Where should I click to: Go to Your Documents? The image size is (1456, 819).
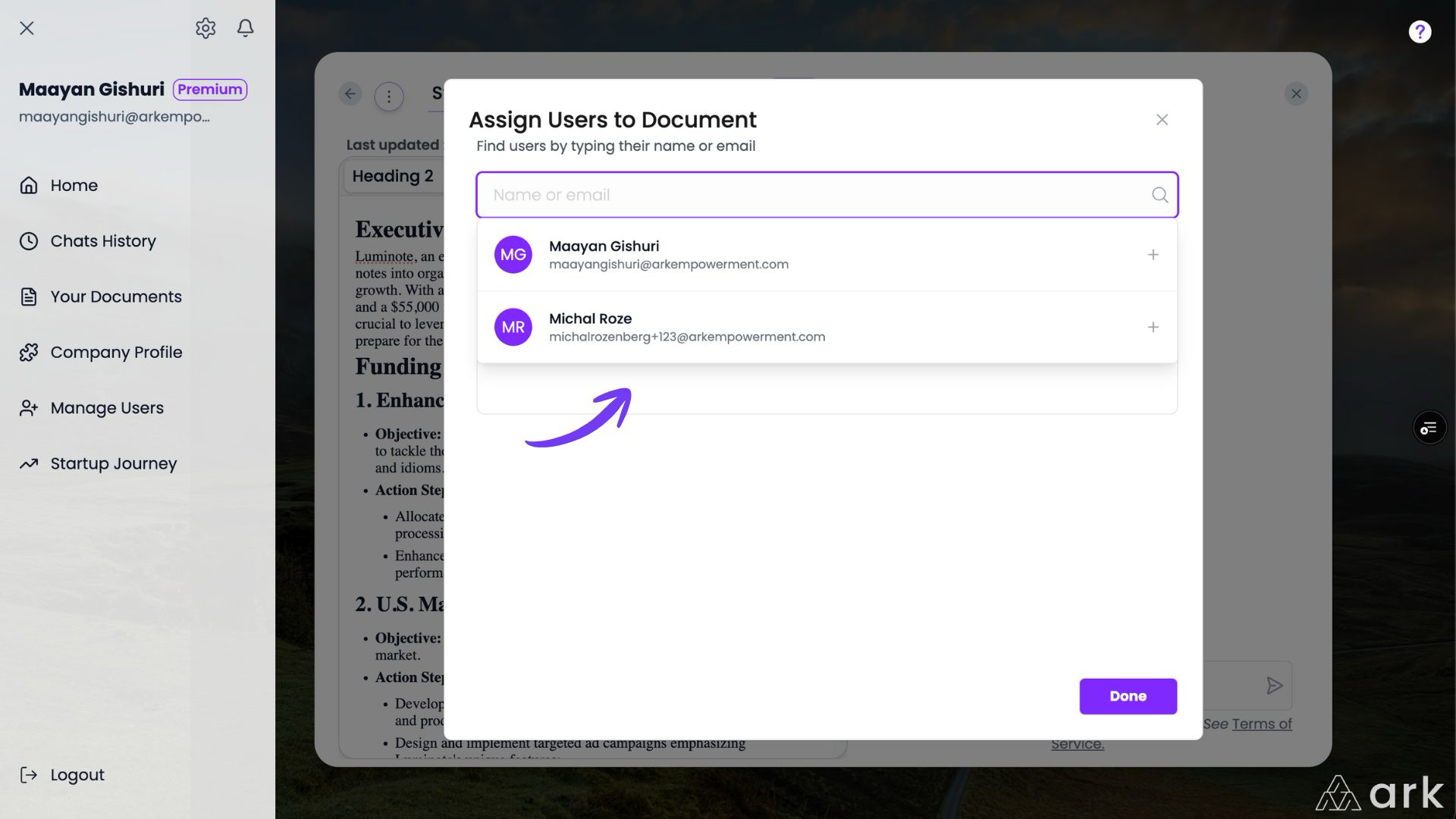[115, 297]
